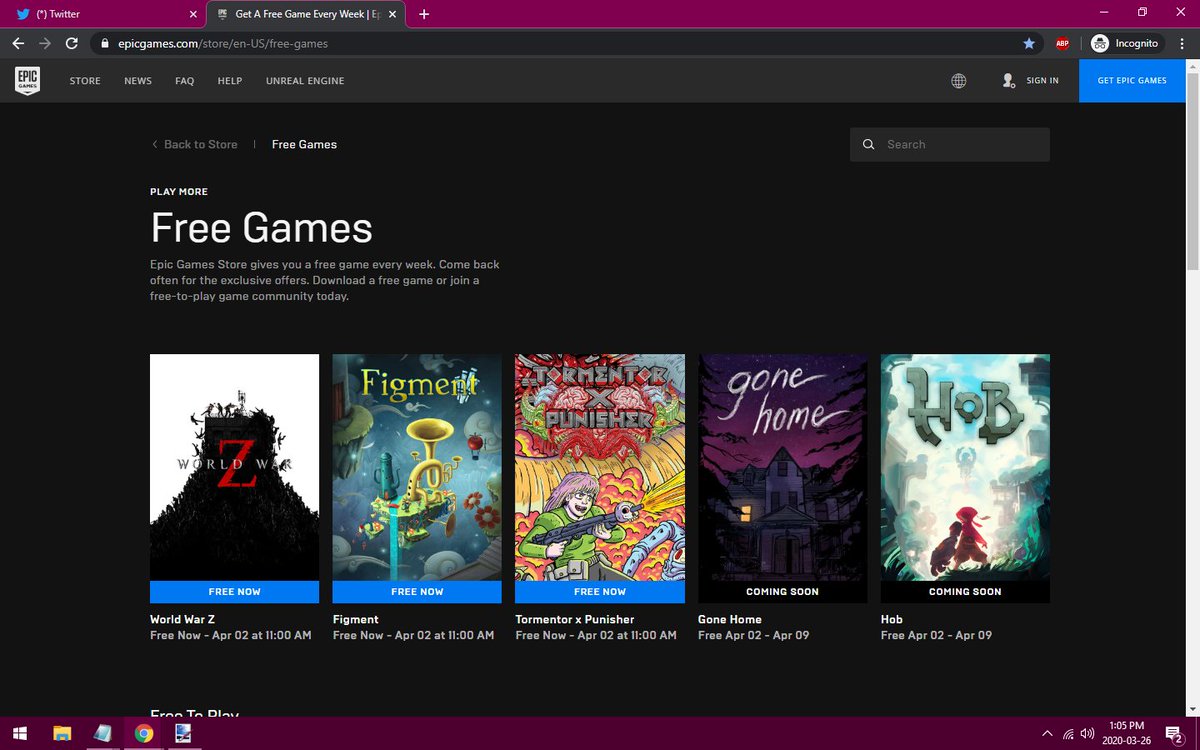The image size is (1200, 750).
Task: Click the network tray icon
Action: click(1067, 733)
